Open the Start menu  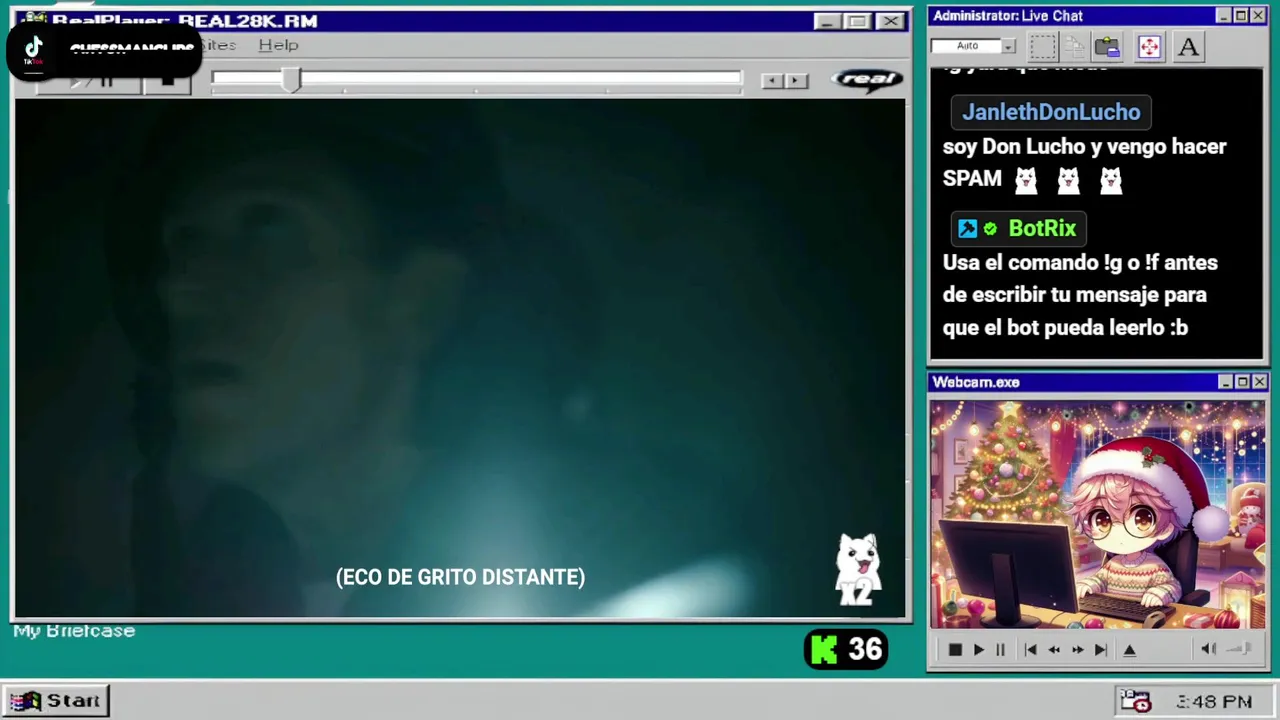(56, 701)
